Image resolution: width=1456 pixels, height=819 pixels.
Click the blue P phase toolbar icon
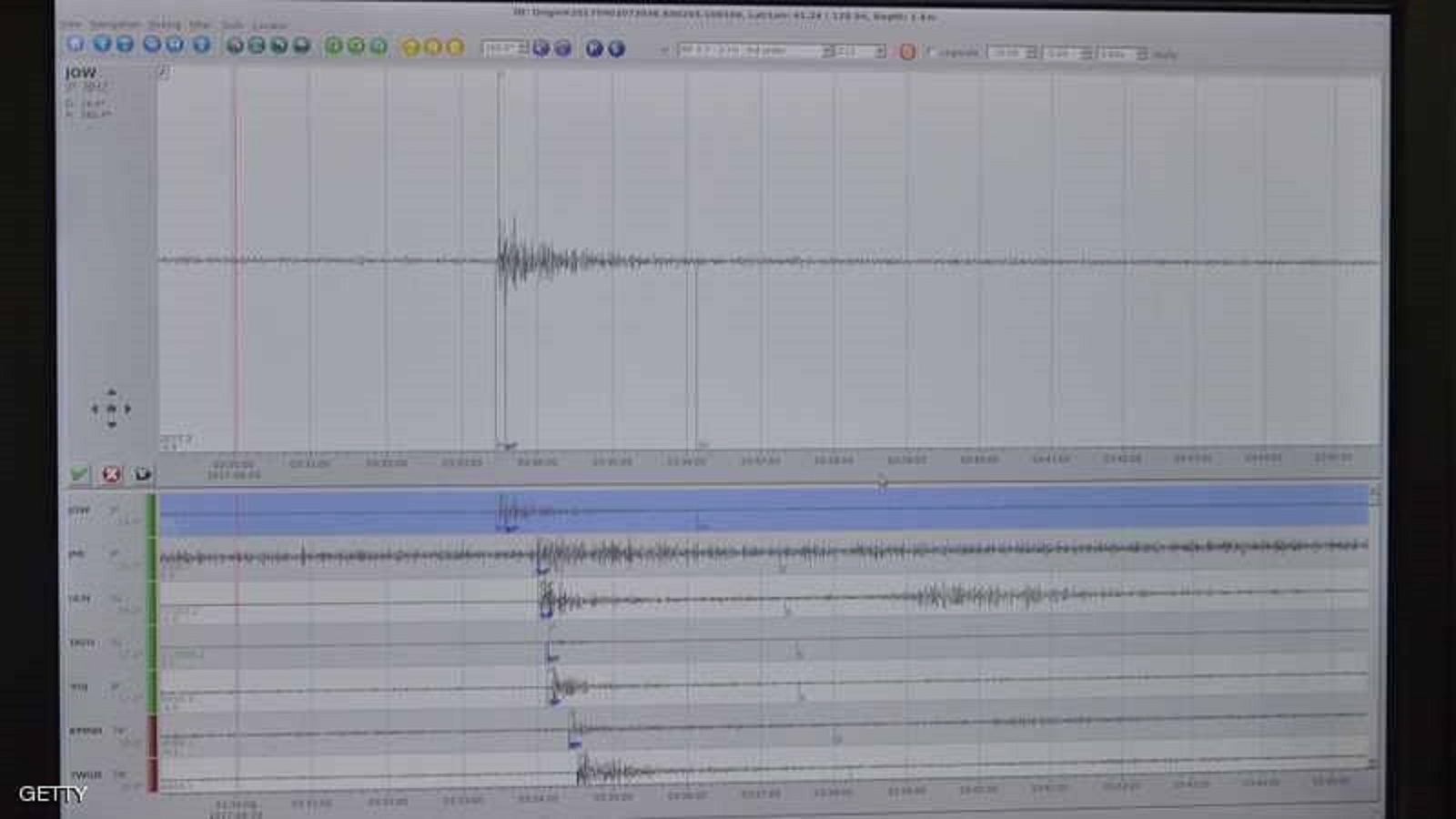click(594, 49)
